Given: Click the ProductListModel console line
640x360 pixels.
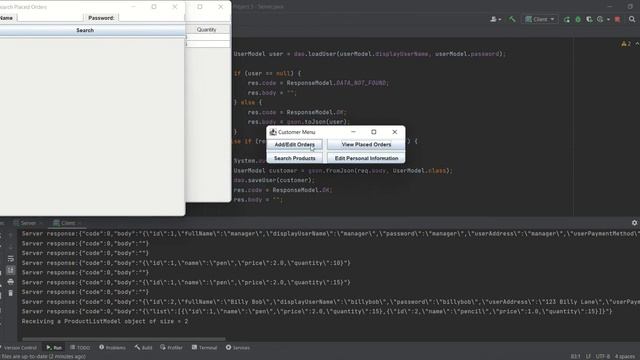Looking at the screenshot, I should [x=105, y=321].
